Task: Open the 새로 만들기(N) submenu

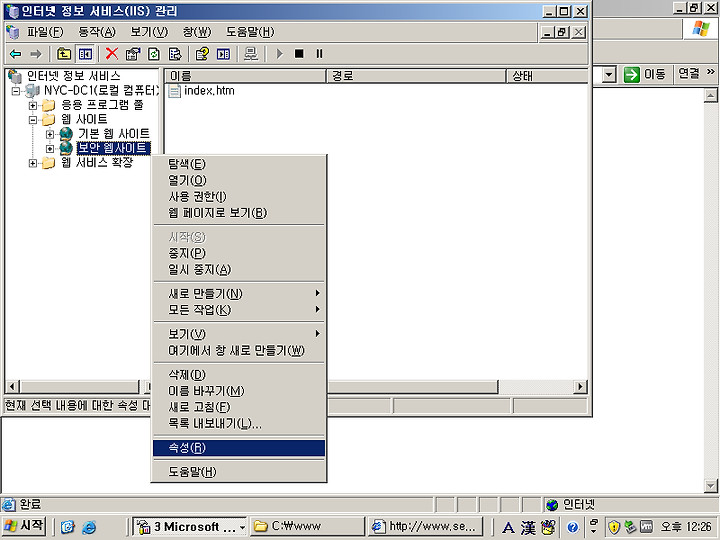Action: 239,293
